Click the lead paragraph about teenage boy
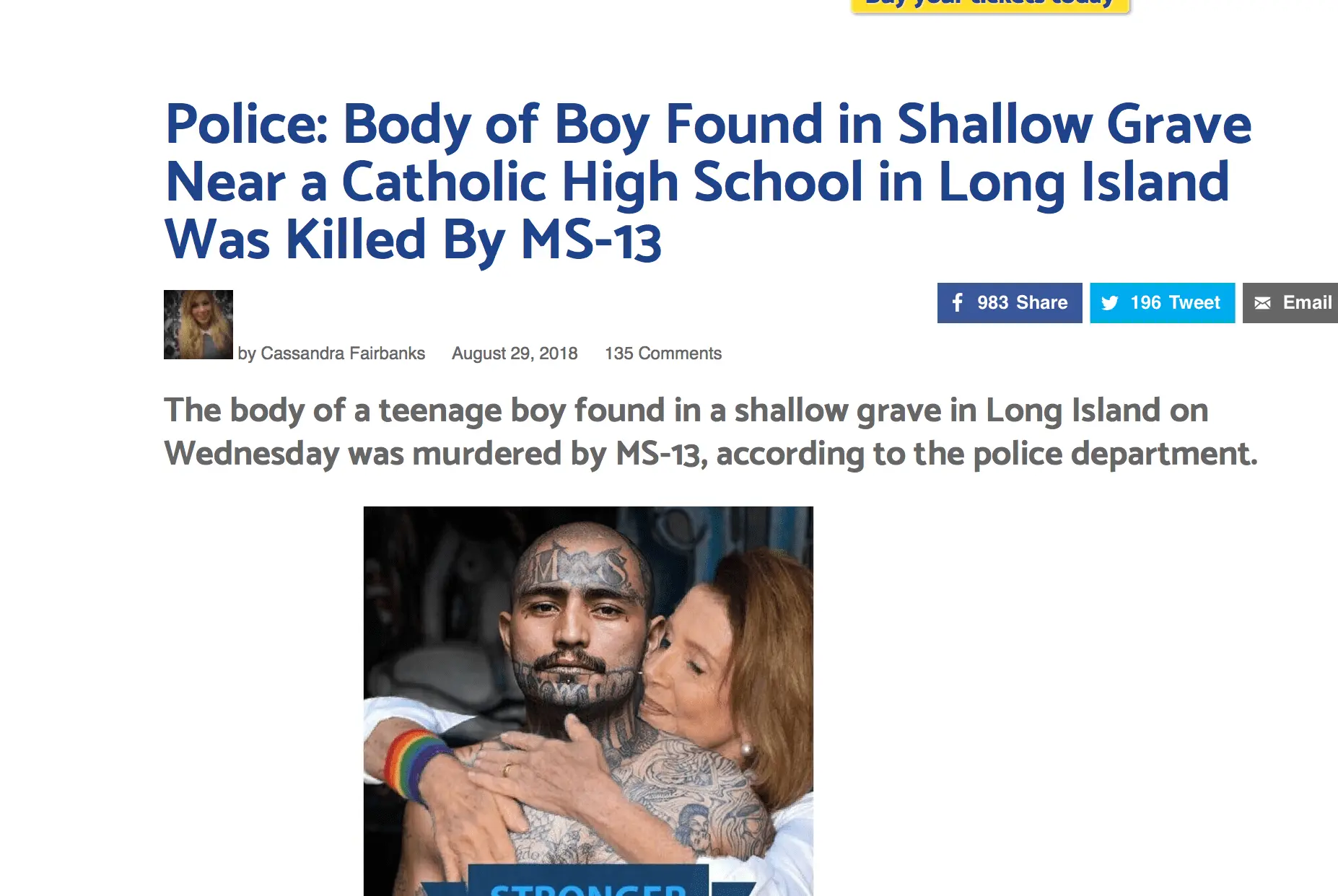Screen dimensions: 1338x896 [711, 431]
